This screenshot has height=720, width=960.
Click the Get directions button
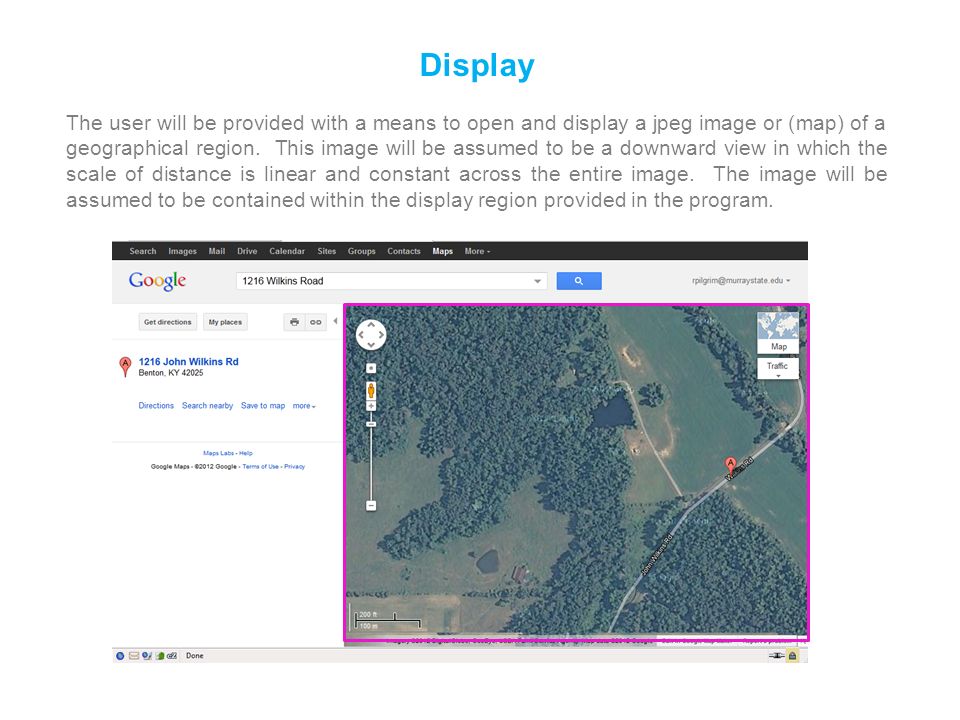click(x=168, y=322)
